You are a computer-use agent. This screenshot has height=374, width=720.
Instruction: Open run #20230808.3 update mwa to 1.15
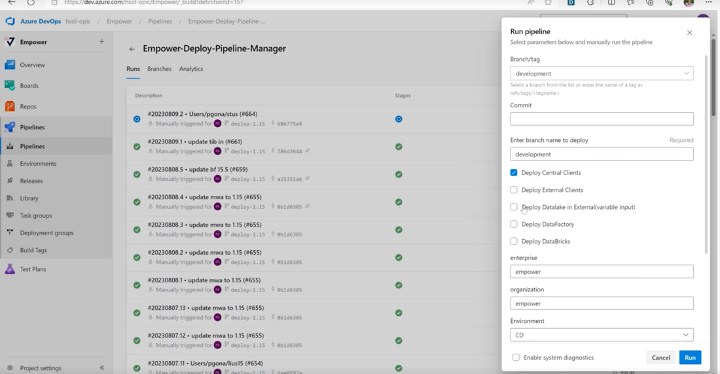[x=205, y=225]
